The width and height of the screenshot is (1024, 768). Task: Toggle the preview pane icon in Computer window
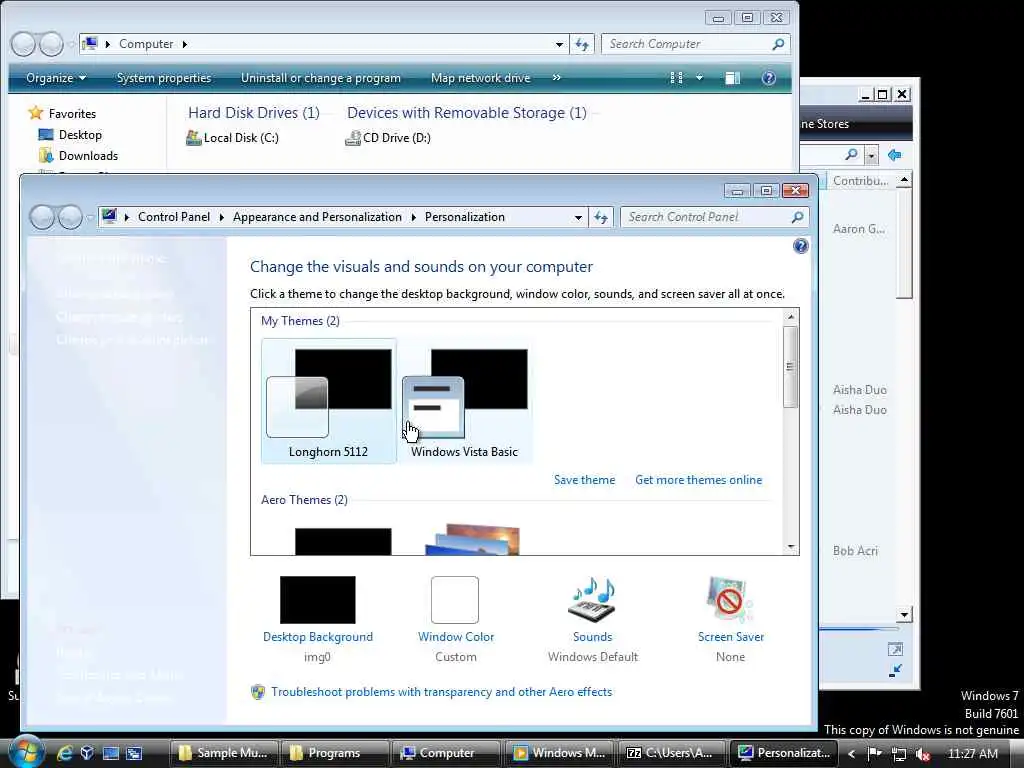point(733,78)
